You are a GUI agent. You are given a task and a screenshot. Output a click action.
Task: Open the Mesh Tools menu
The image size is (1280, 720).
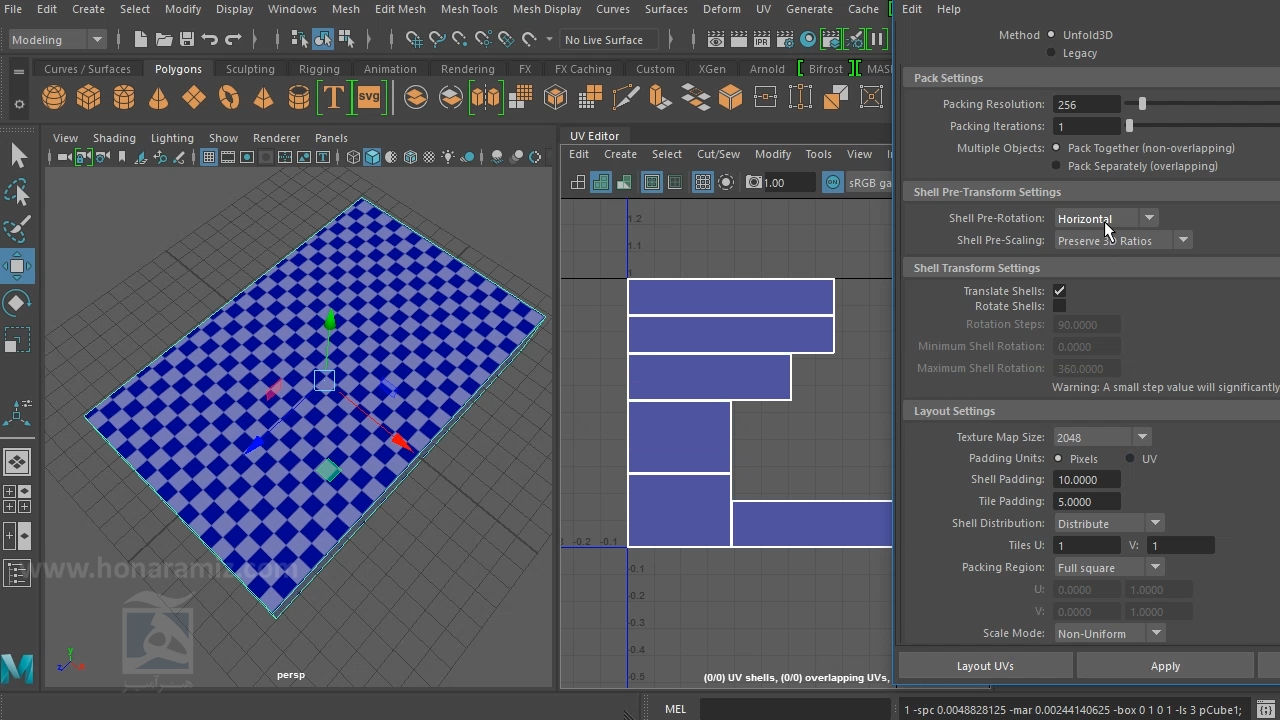[469, 9]
